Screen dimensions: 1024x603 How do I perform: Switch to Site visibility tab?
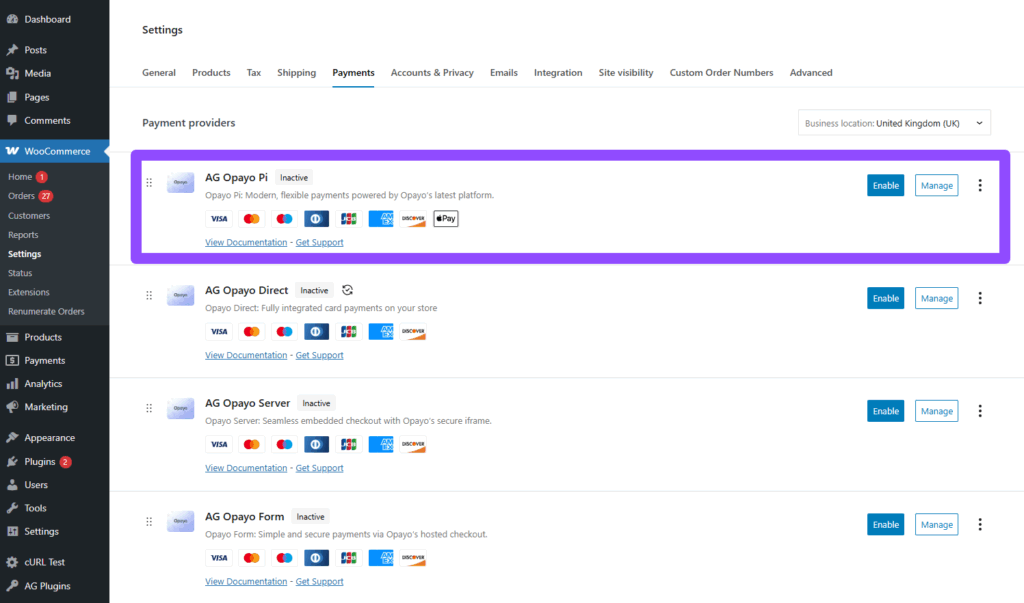tap(626, 73)
